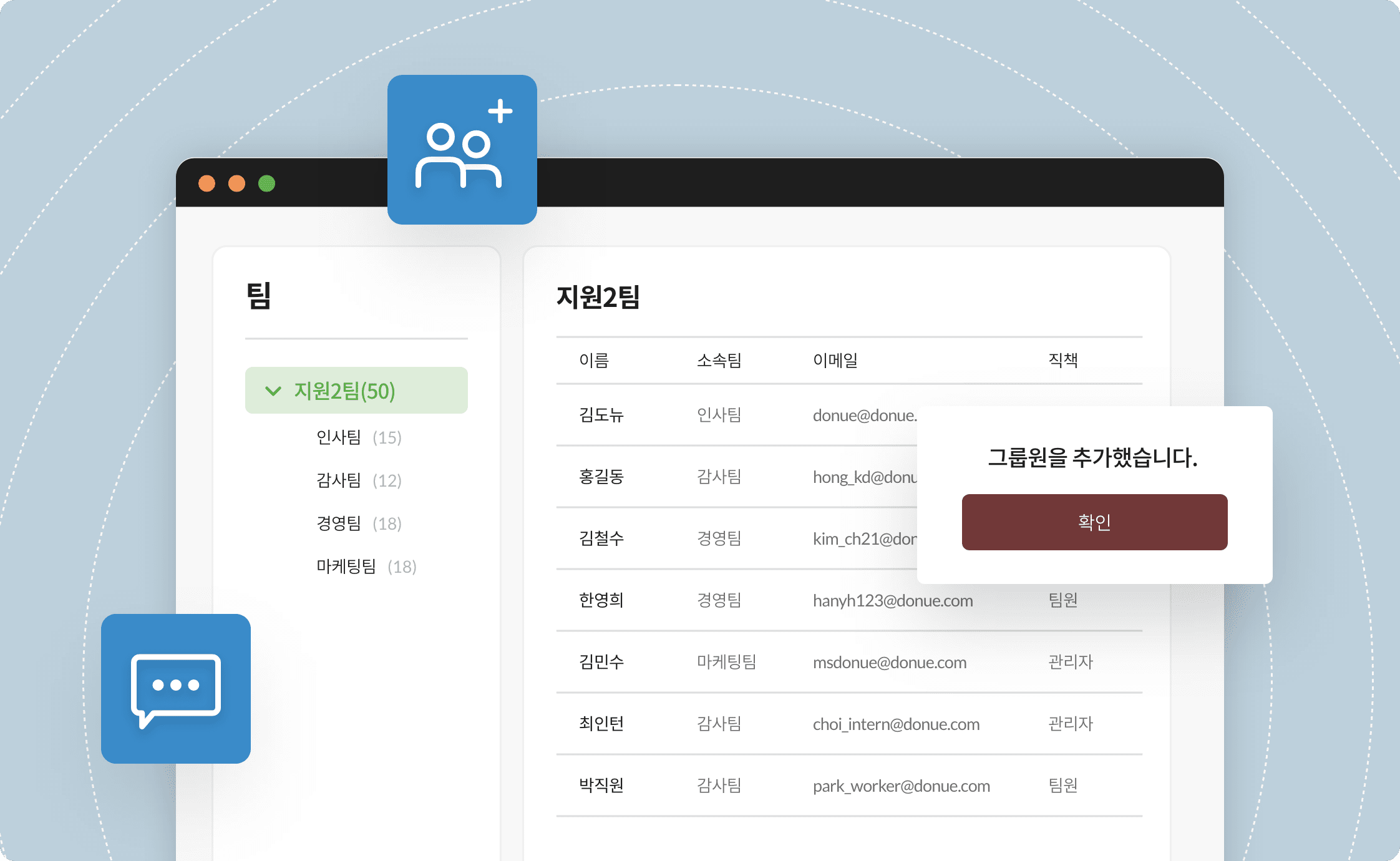The width and height of the screenshot is (1400, 861).
Task: Click the middle orange window dot
Action: [x=236, y=183]
